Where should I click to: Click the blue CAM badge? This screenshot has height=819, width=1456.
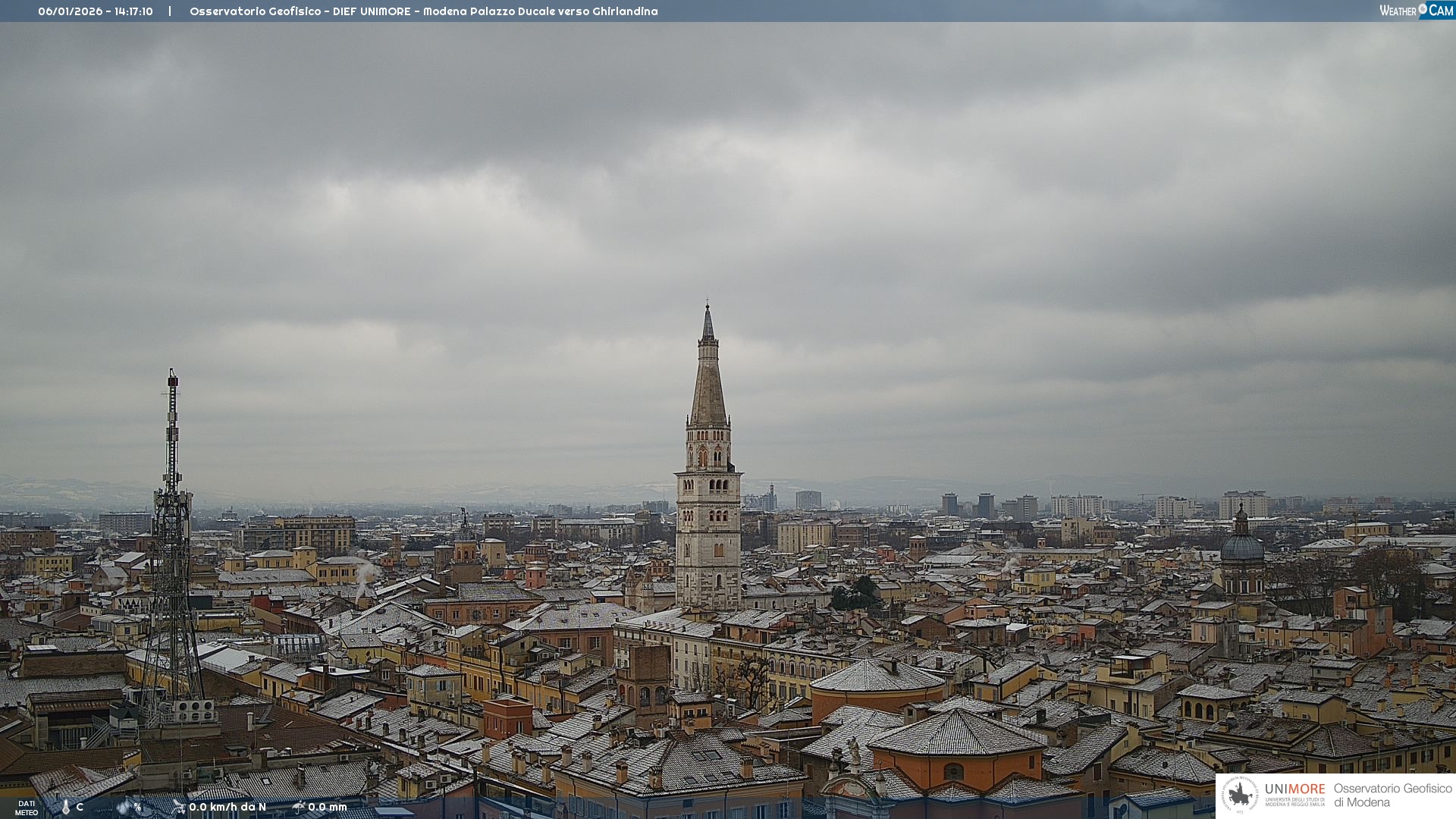click(1441, 11)
